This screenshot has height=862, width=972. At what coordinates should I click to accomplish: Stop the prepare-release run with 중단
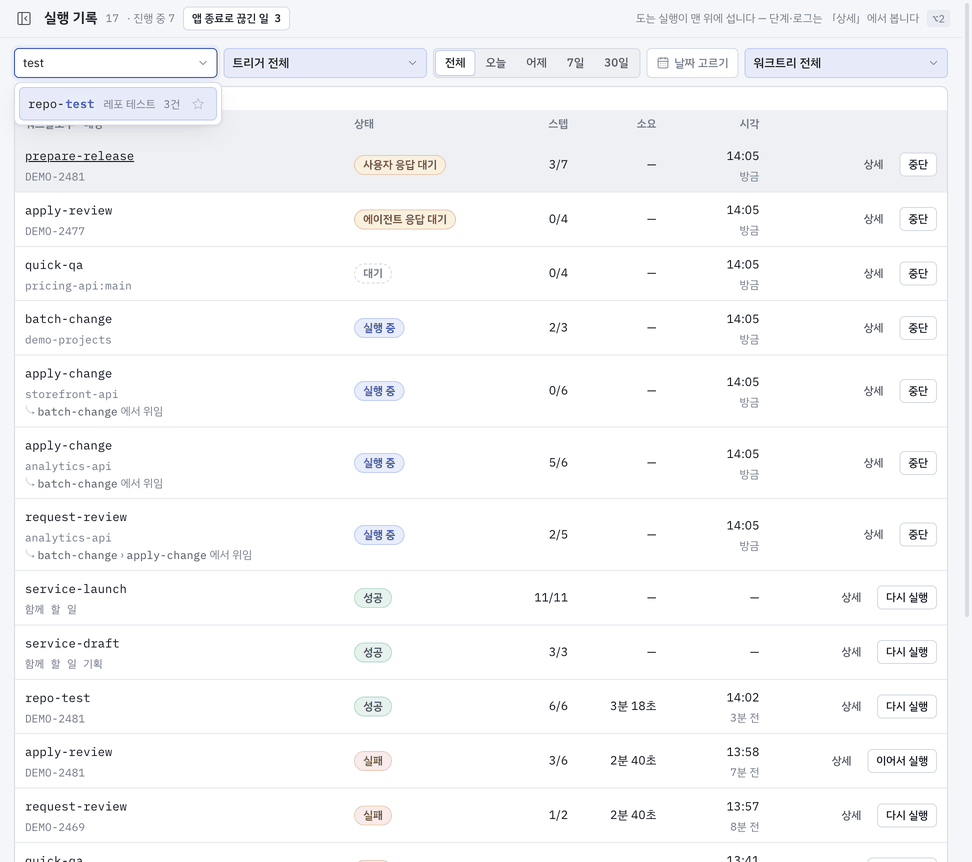917,164
